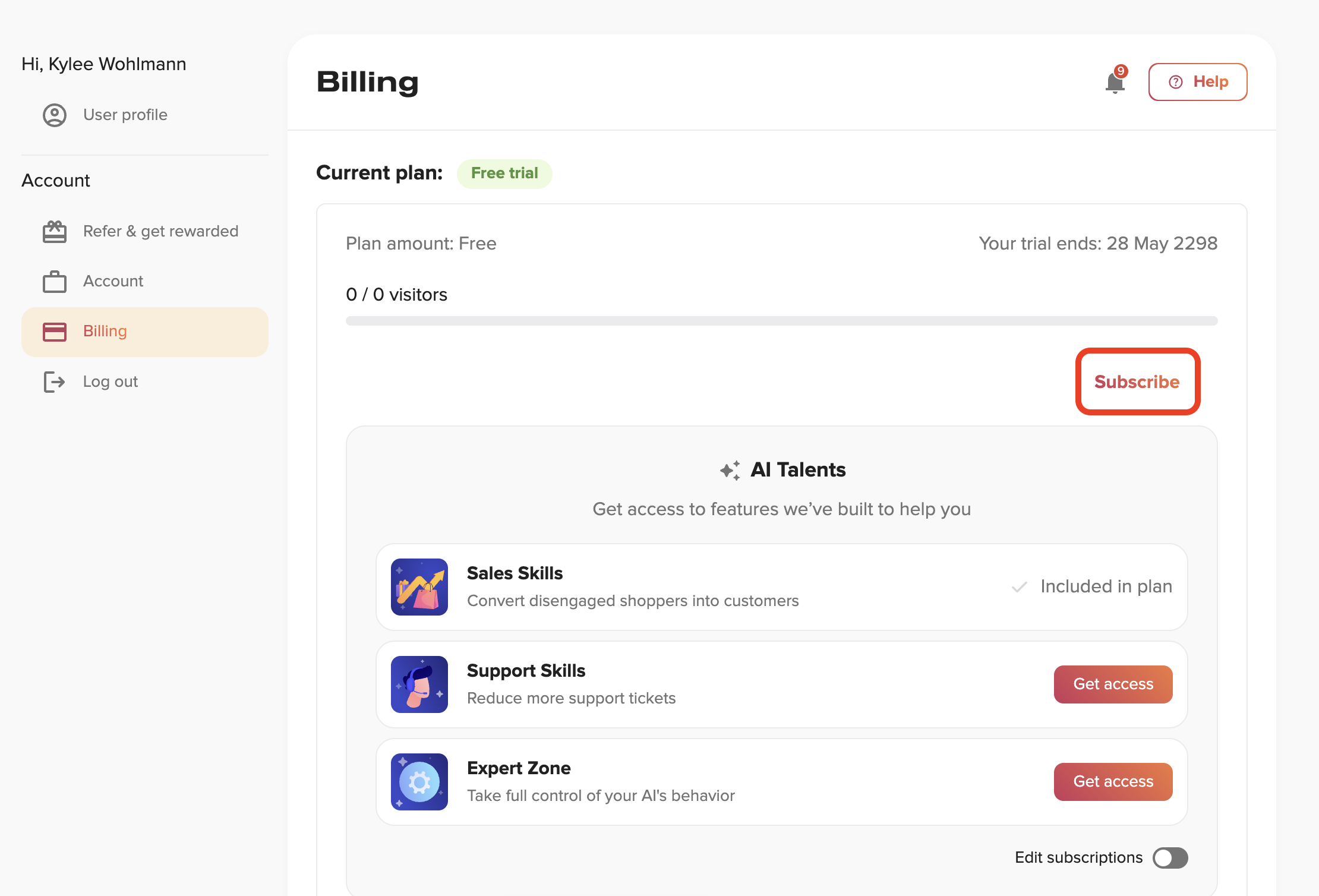Click the Sales Skills chart icon
The height and width of the screenshot is (896, 1319).
pyautogui.click(x=419, y=587)
